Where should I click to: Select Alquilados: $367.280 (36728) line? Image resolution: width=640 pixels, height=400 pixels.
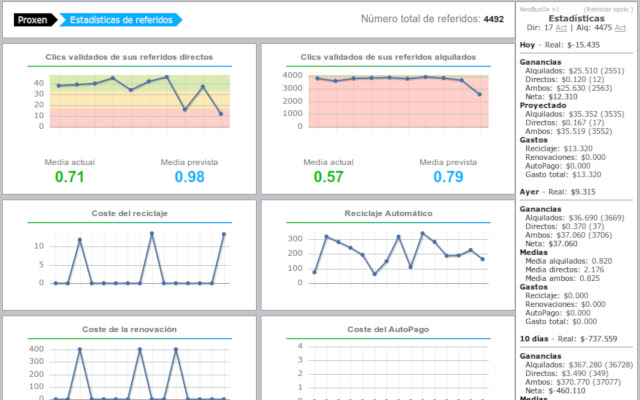pos(579,365)
